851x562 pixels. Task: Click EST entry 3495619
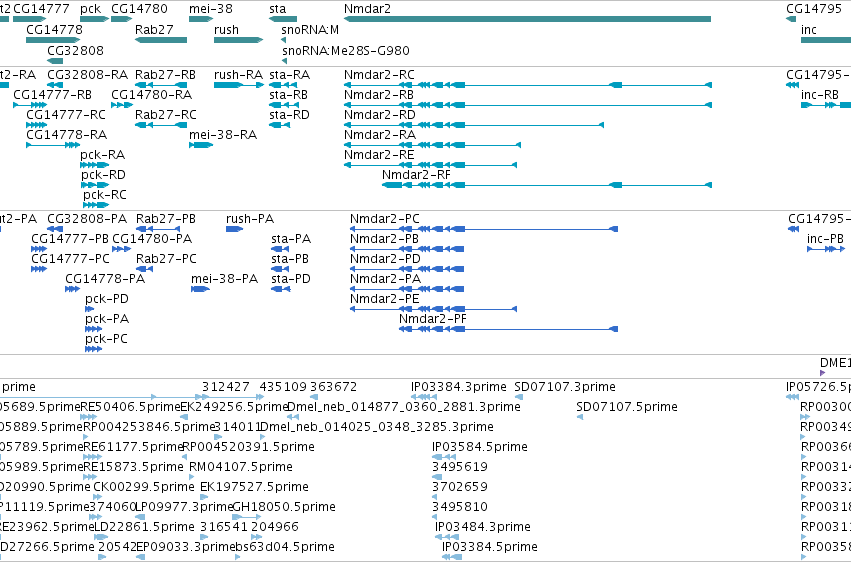coord(460,467)
